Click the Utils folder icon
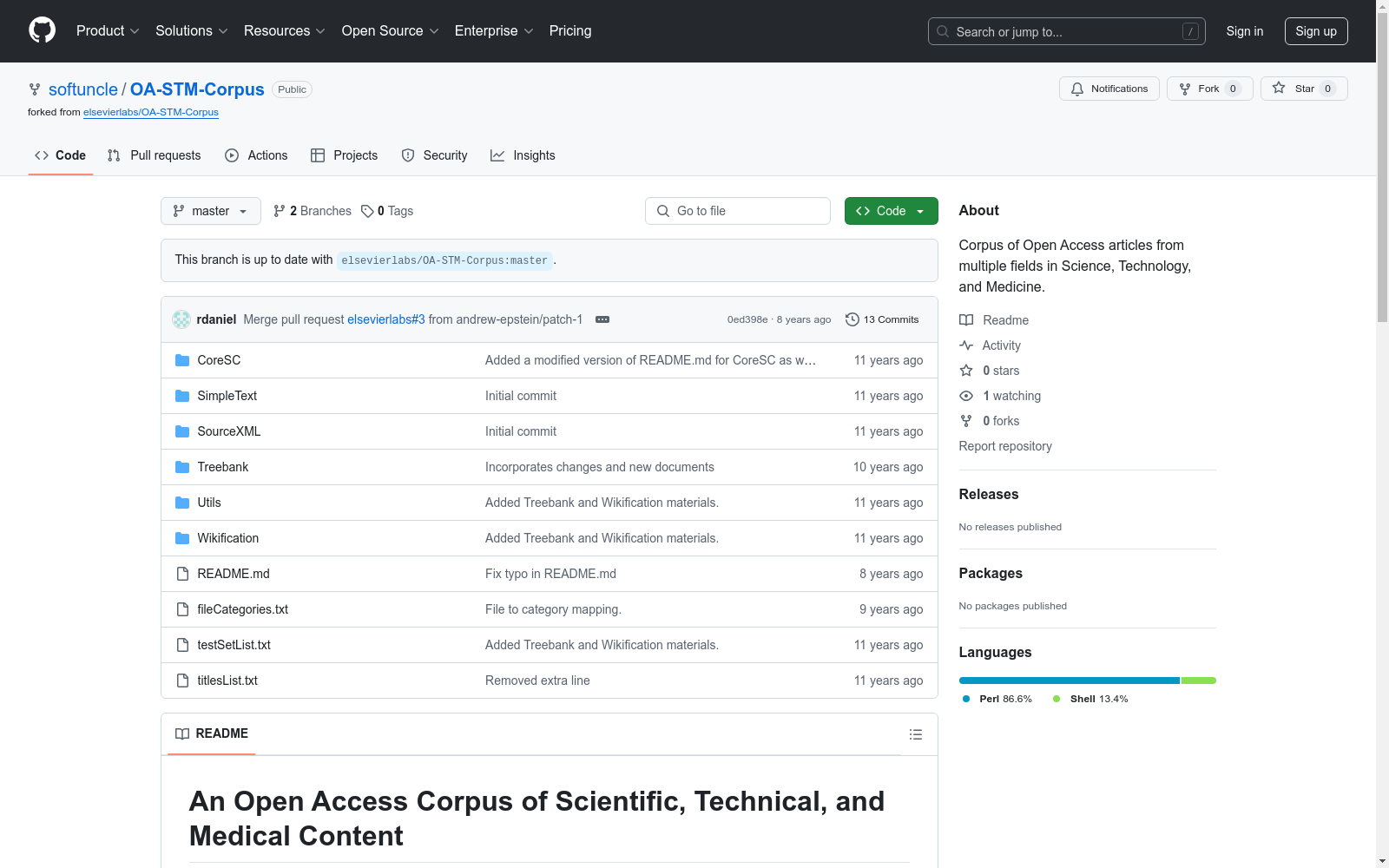Screen dimensions: 1389x868 tap(182, 503)
